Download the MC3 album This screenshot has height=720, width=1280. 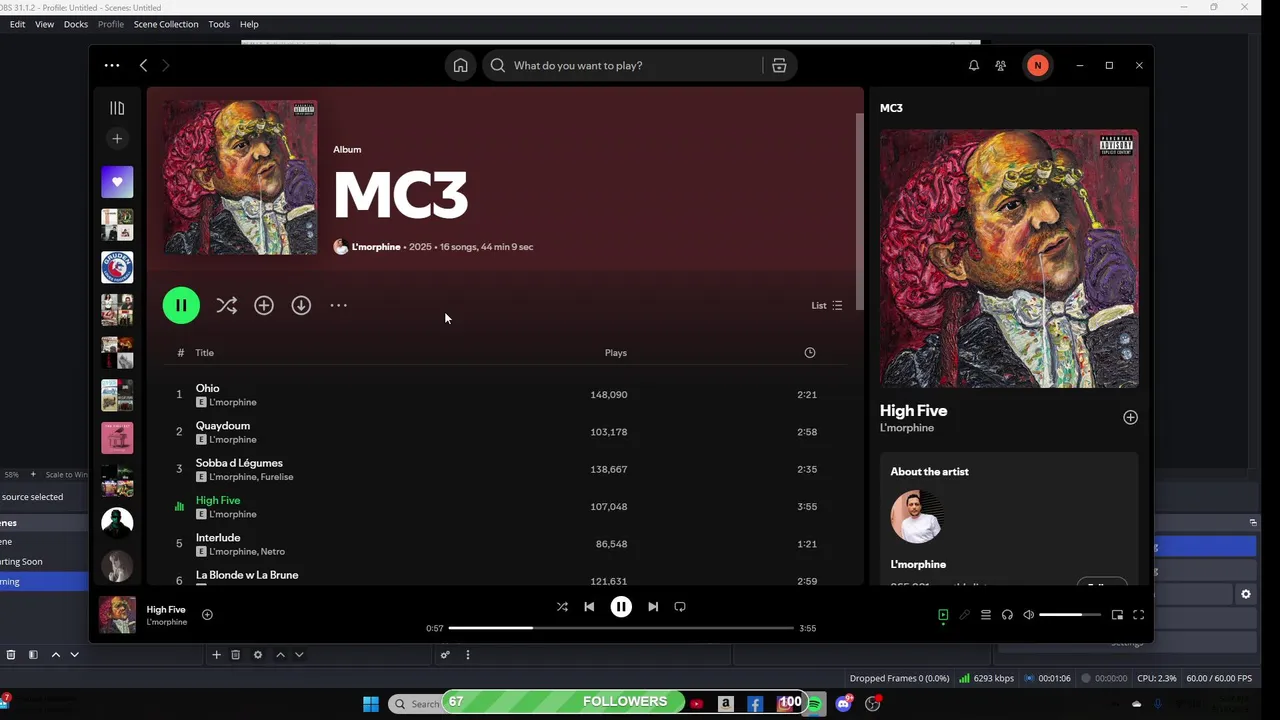coord(301,305)
